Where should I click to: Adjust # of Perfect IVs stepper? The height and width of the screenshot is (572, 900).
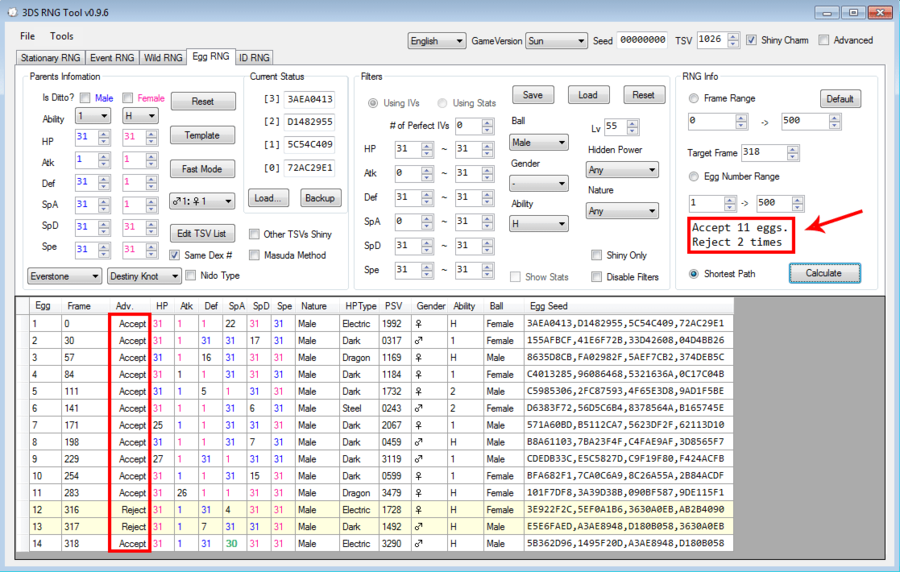pyautogui.click(x=487, y=126)
